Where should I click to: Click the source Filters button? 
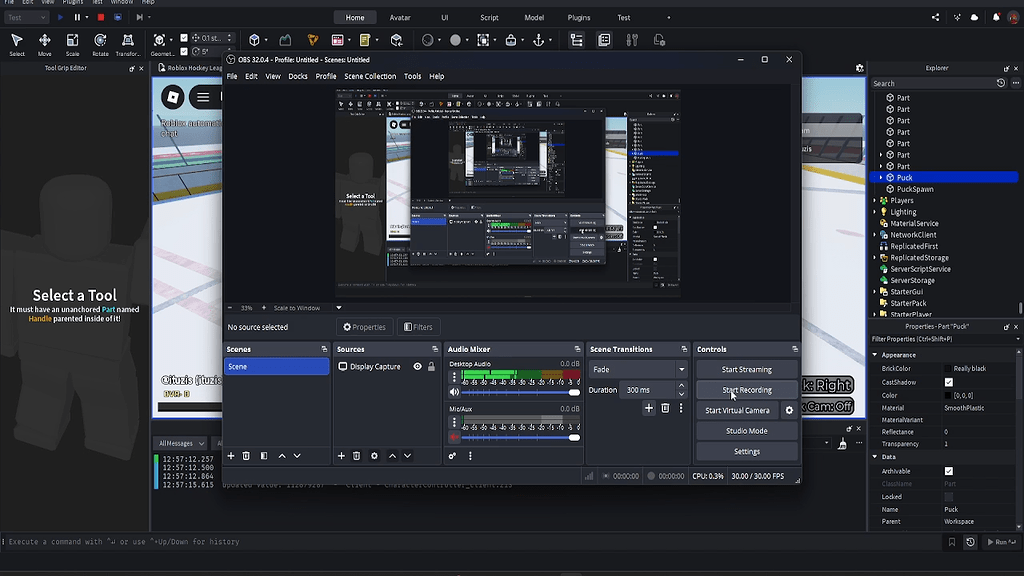(x=418, y=327)
